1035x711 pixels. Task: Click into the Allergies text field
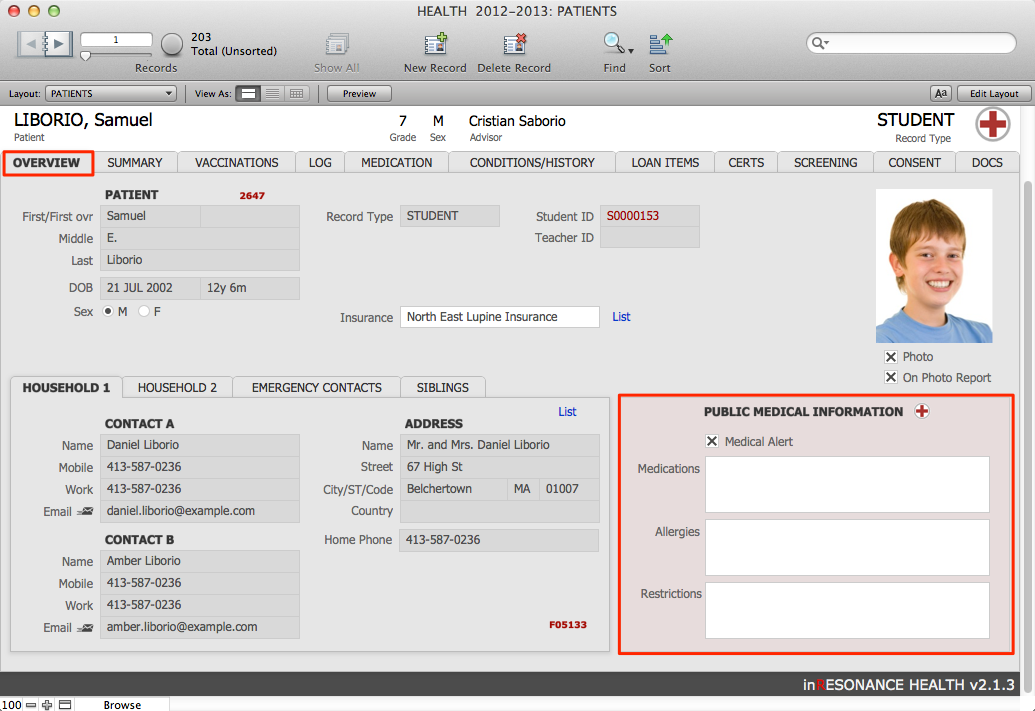(846, 547)
